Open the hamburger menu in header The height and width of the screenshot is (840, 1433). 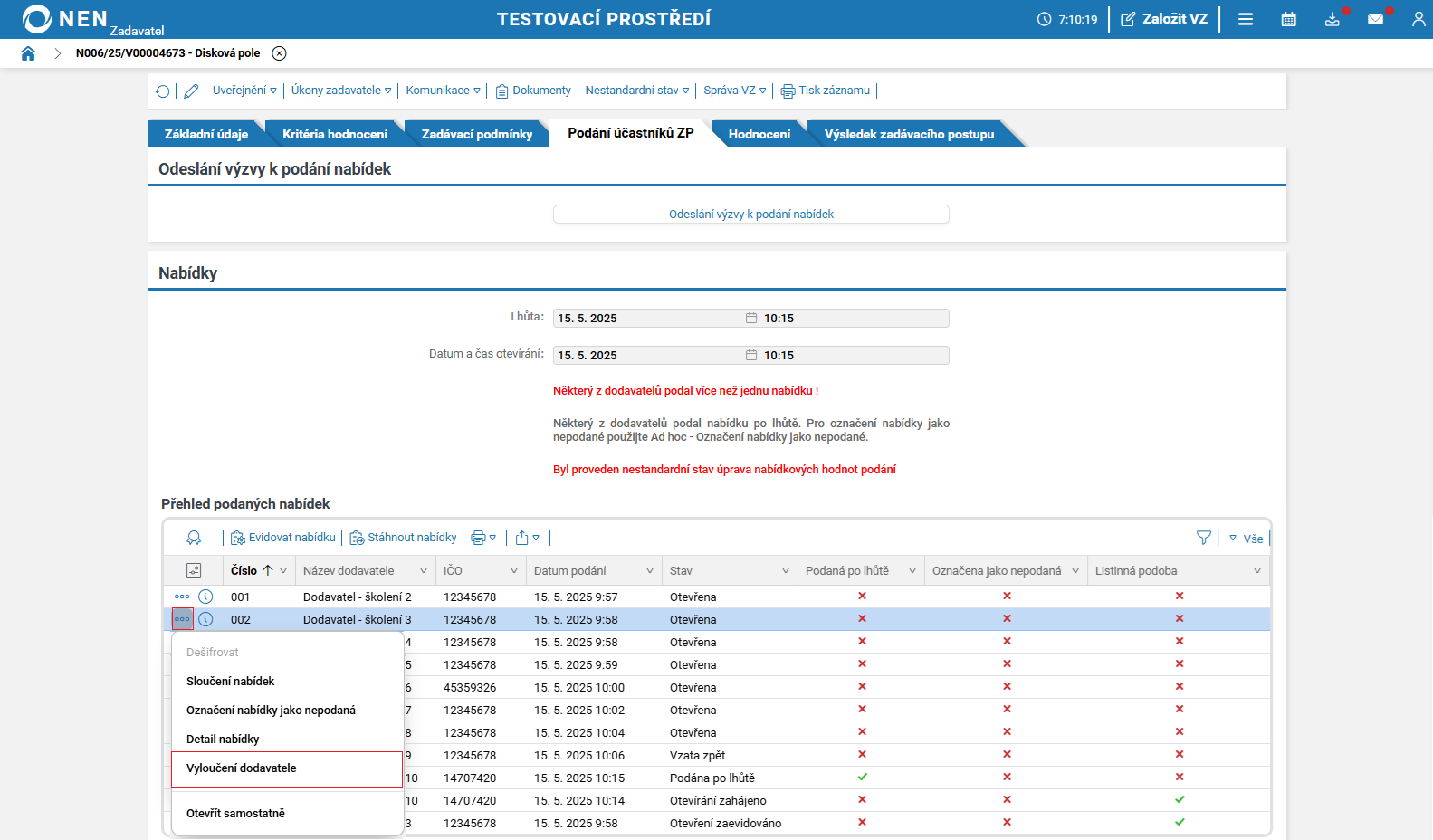coord(1246,19)
